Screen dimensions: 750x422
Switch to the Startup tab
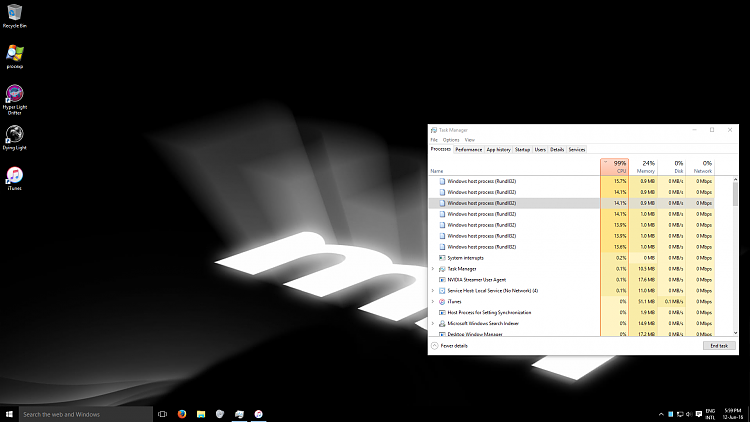click(x=522, y=150)
